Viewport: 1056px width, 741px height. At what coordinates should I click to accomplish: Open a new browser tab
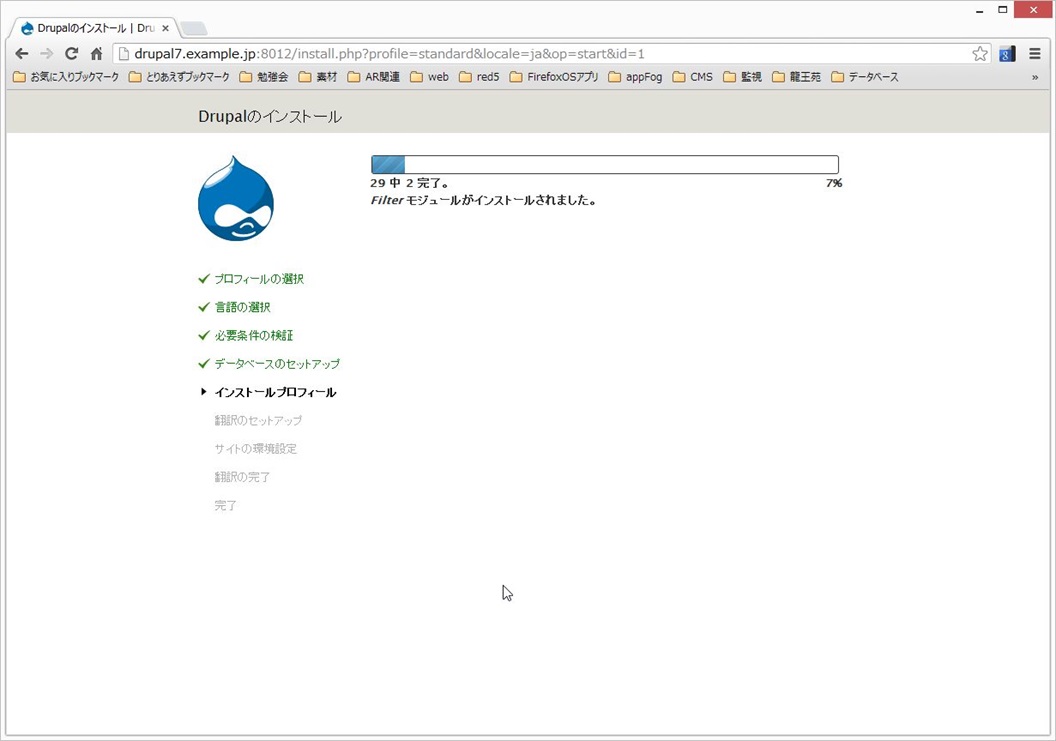pos(193,28)
